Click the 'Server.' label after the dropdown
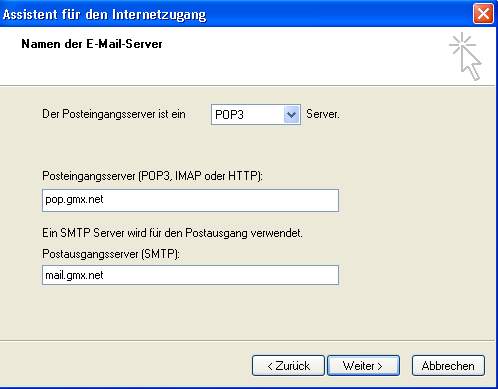Image resolution: width=498 pixels, height=389 pixels. [x=323, y=114]
